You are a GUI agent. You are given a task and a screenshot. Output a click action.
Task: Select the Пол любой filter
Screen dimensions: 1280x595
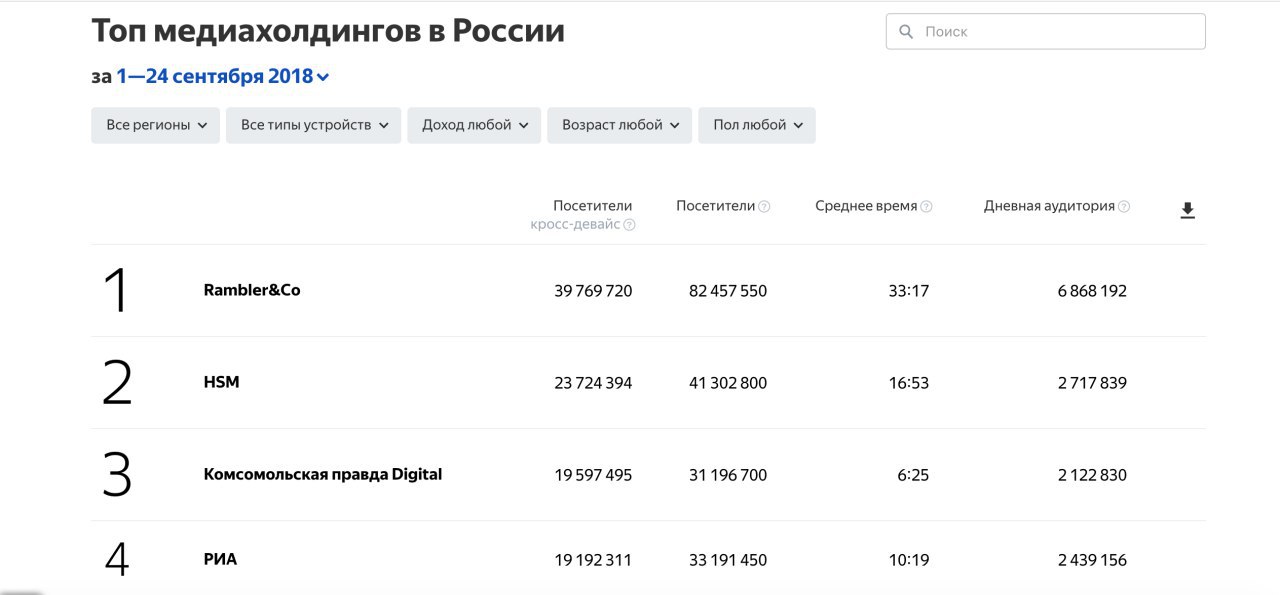[756, 125]
